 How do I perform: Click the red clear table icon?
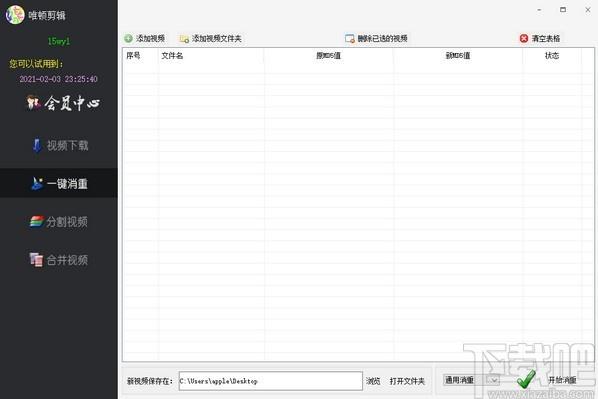(524, 38)
